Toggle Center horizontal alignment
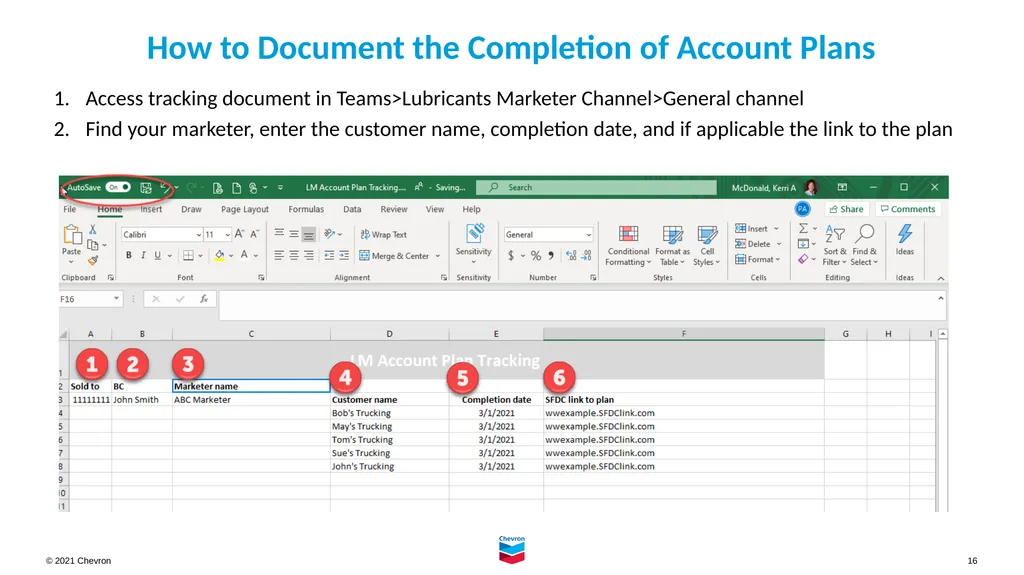This screenshot has width=1024, height=575. coord(294,255)
